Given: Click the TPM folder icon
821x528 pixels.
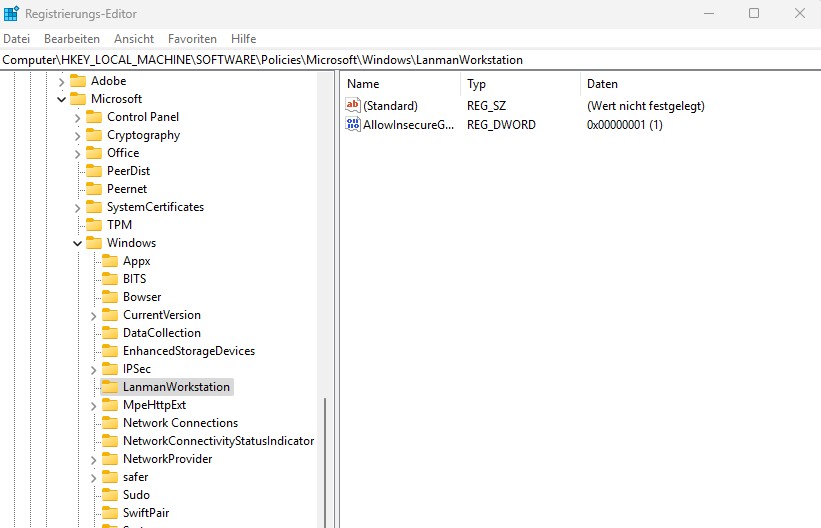Looking at the screenshot, I should 94,225.
